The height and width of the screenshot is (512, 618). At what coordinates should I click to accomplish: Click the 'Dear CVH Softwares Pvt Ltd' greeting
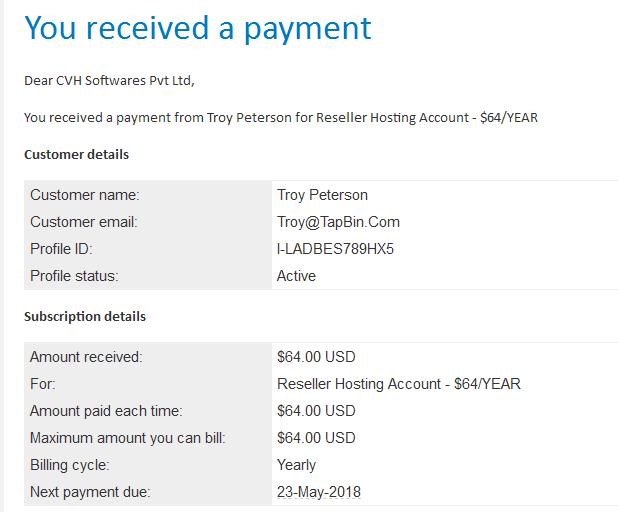(x=110, y=80)
